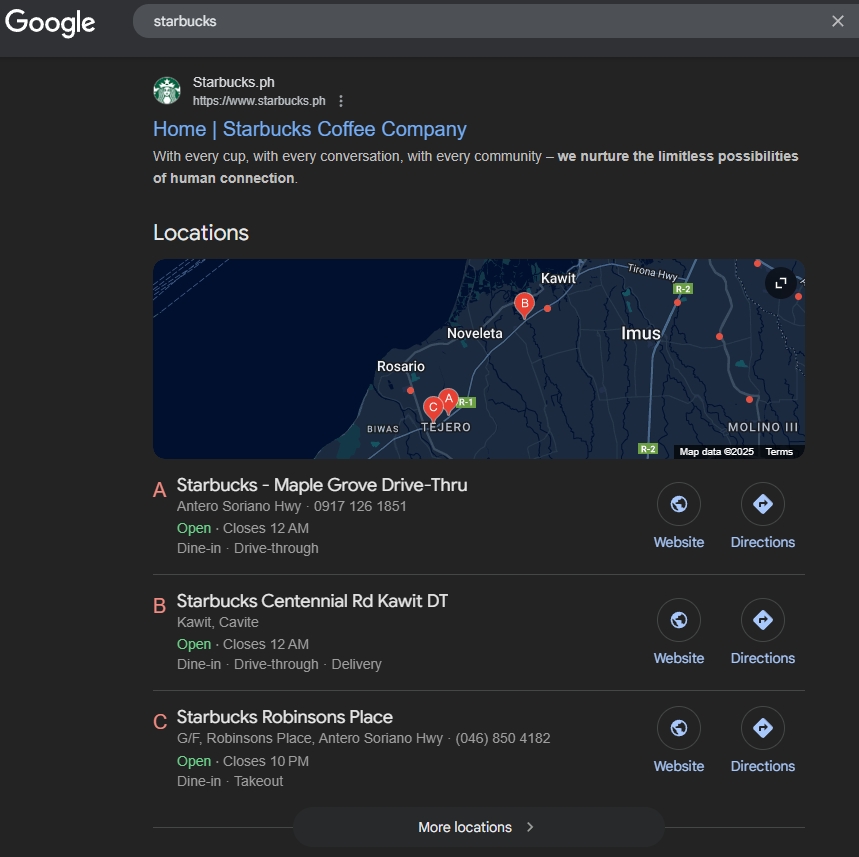Viewport: 859px width, 857px height.
Task: Expand the map to full view
Action: click(x=780, y=283)
